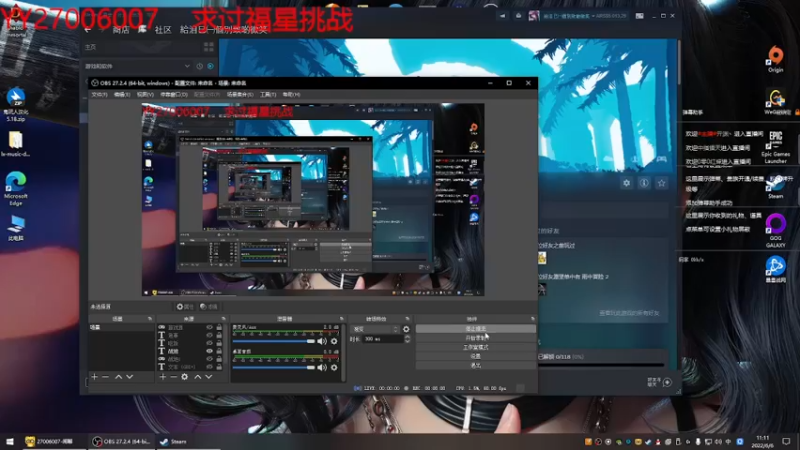Toggle visibility of the fourth source row
This screenshot has width=800, height=450.
pyautogui.click(x=209, y=351)
